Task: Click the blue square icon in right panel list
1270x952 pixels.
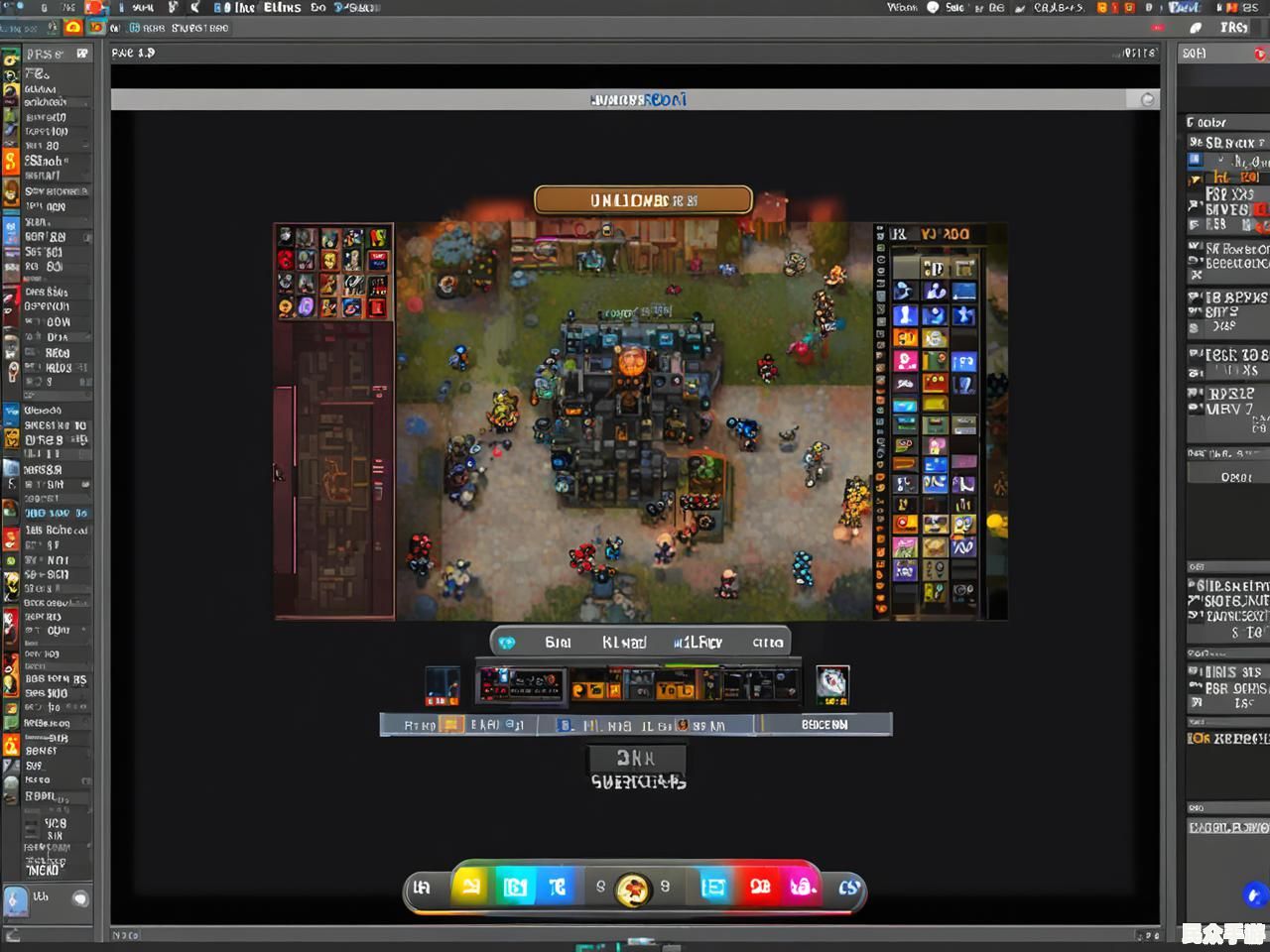Action: [1196, 159]
